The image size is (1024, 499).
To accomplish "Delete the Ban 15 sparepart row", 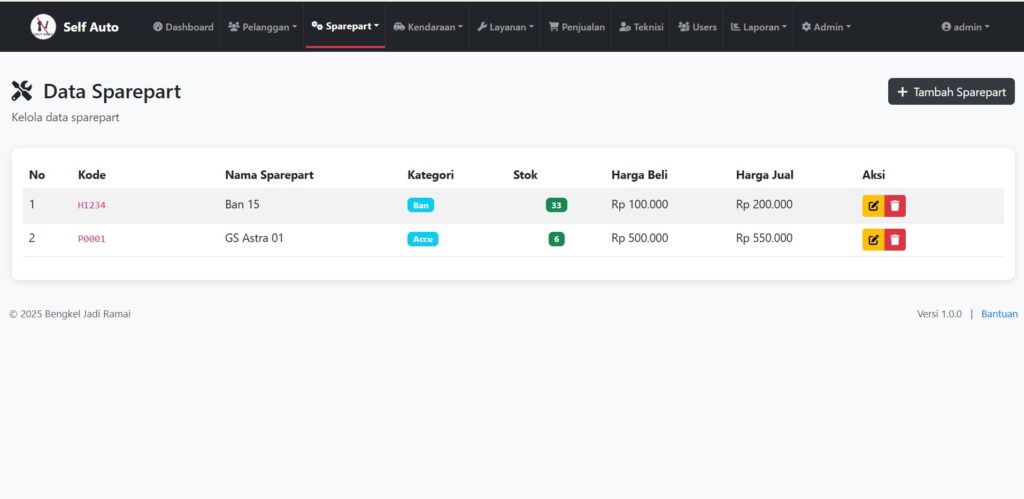I will tap(895, 206).
